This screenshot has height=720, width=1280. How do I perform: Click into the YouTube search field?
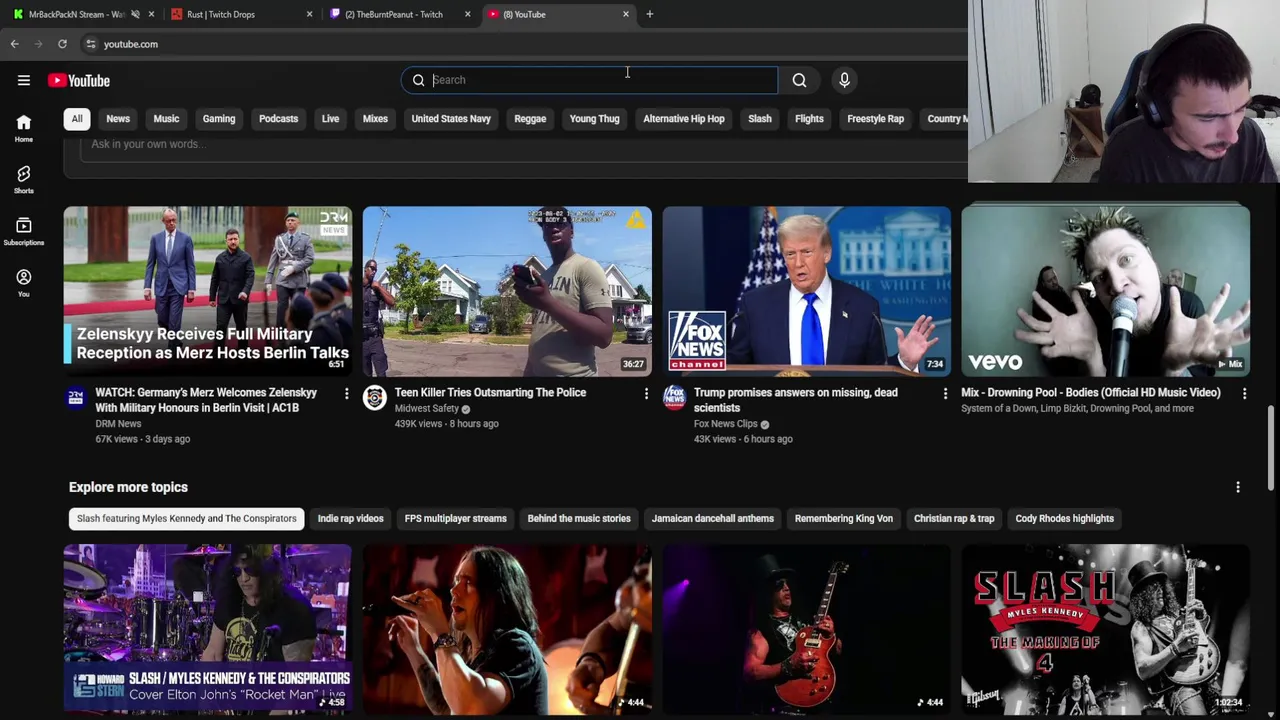[x=590, y=80]
